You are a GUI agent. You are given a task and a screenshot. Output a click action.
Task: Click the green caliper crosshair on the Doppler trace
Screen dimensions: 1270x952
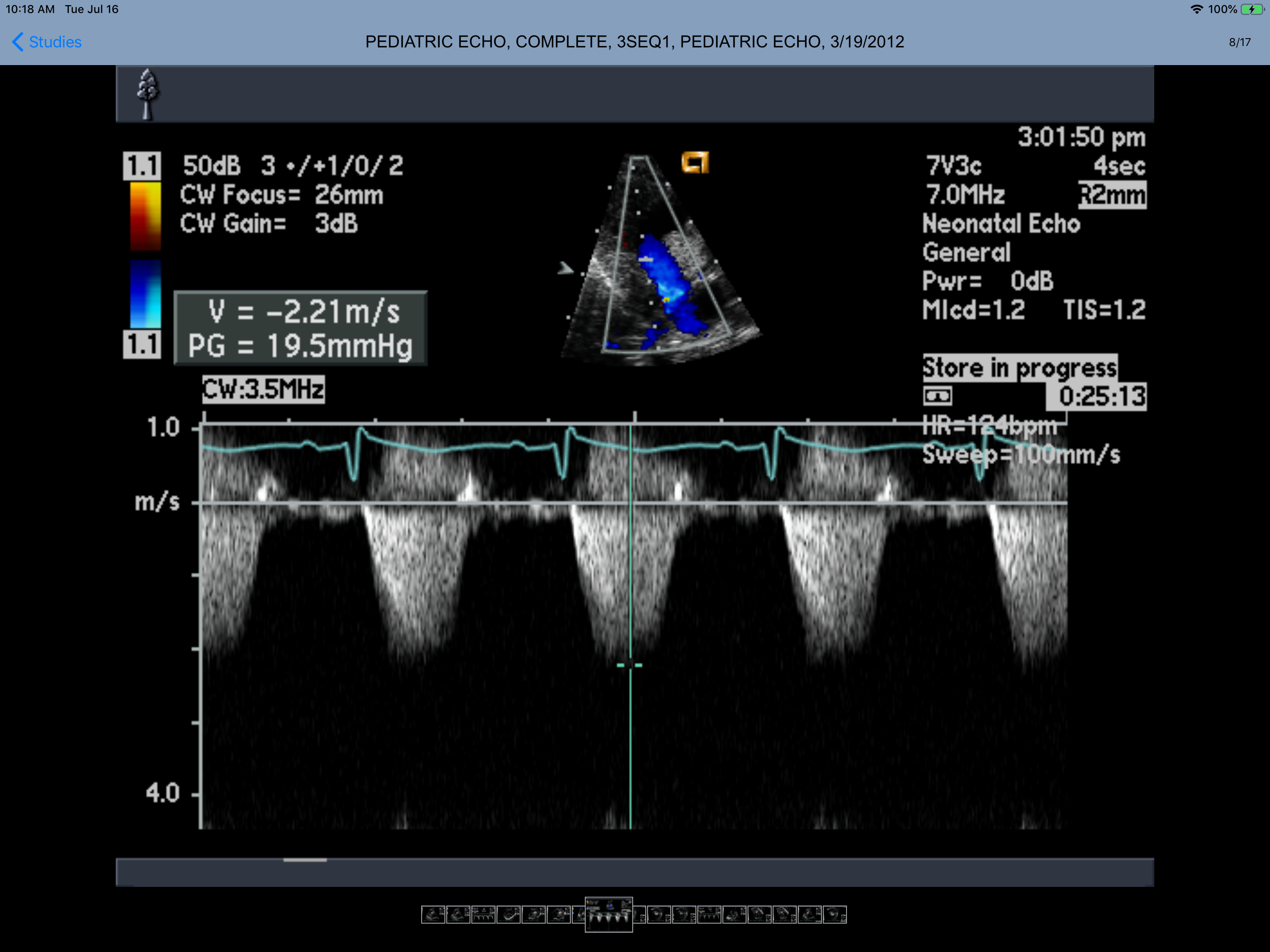pos(630,665)
